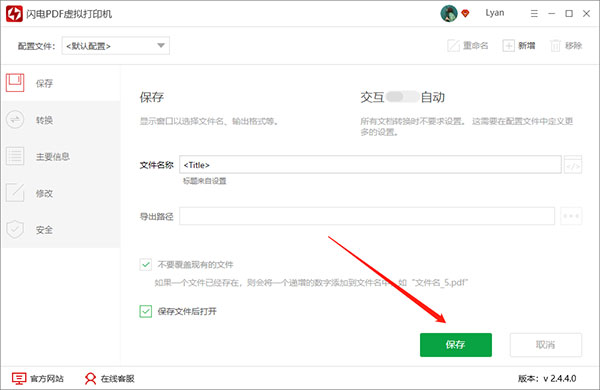Viewport: 600px width, 390px height.
Task: Open the 主要信息 sidebar tab
Action: [61, 156]
